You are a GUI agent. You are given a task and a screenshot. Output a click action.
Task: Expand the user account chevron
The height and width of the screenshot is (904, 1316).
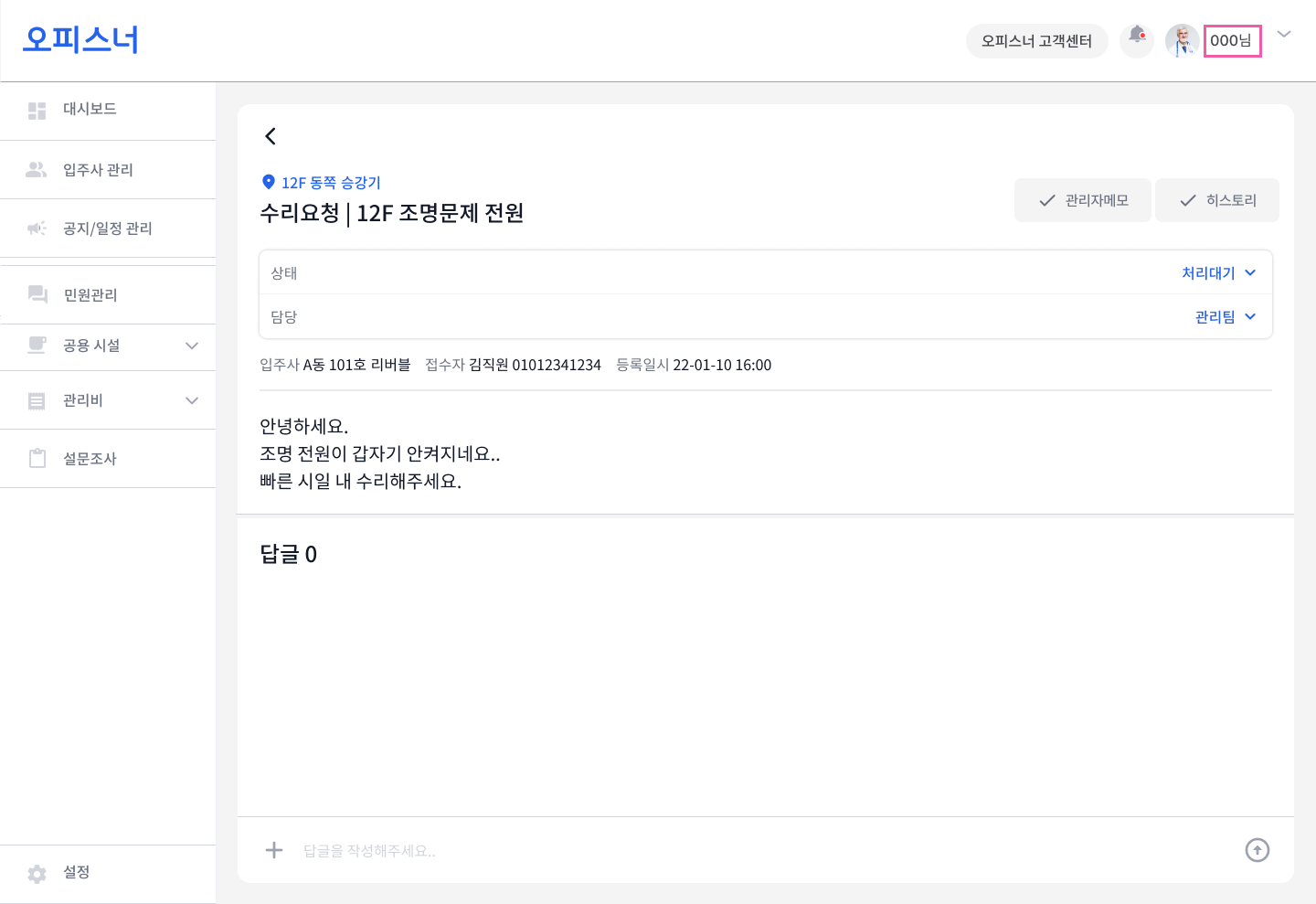pos(1284,35)
